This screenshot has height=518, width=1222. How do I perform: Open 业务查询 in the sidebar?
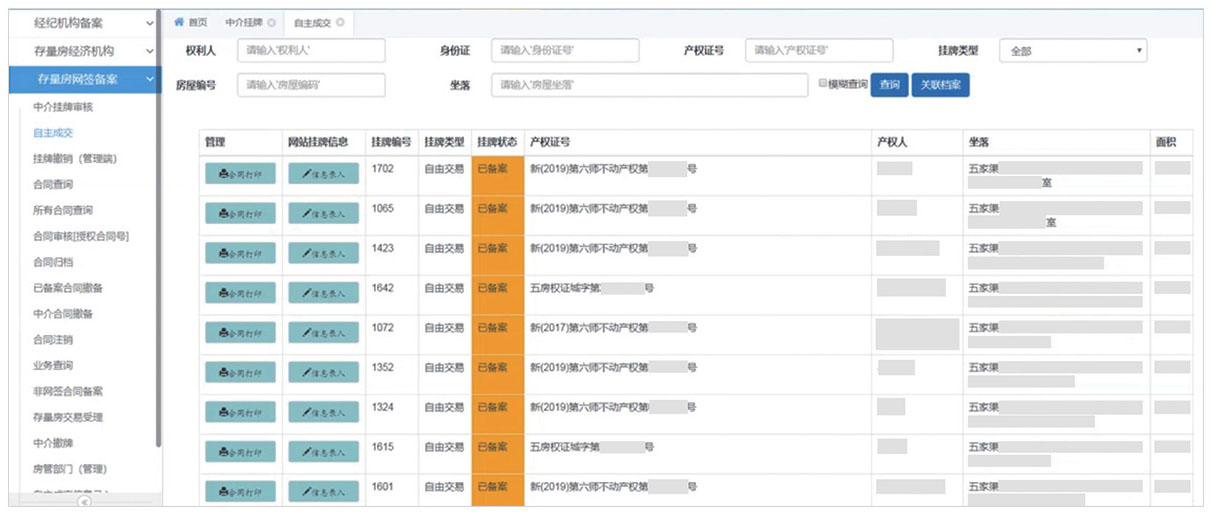53,366
